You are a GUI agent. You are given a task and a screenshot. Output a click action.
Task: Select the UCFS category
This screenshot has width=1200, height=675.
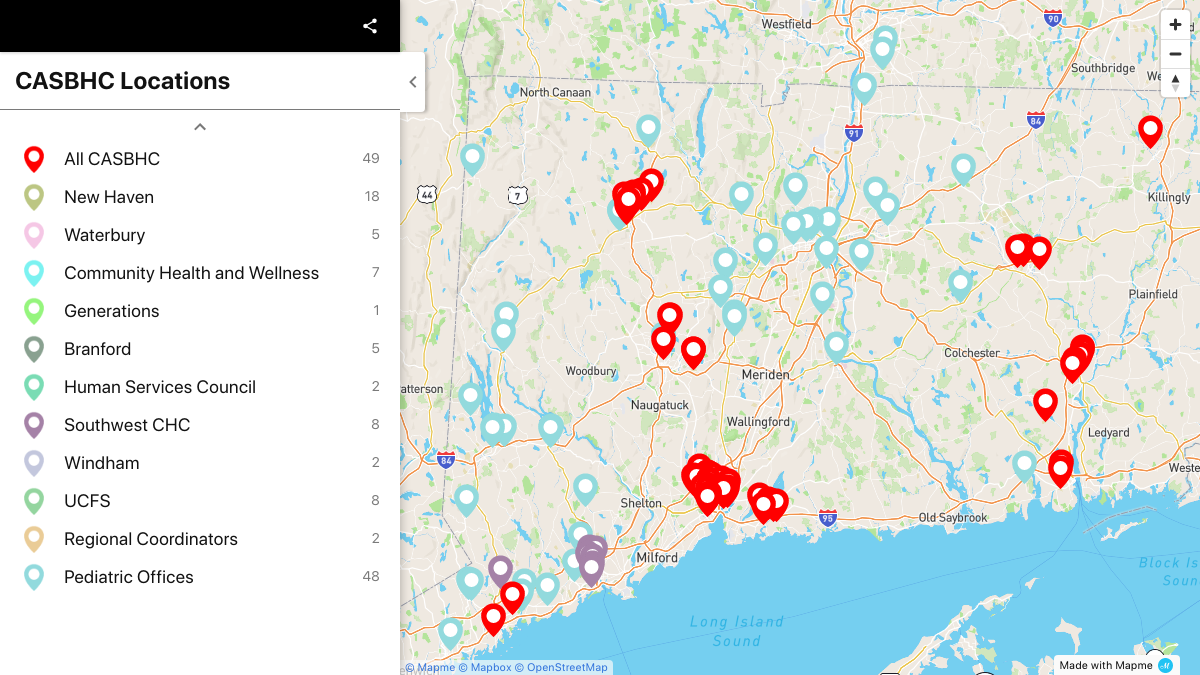pos(87,501)
